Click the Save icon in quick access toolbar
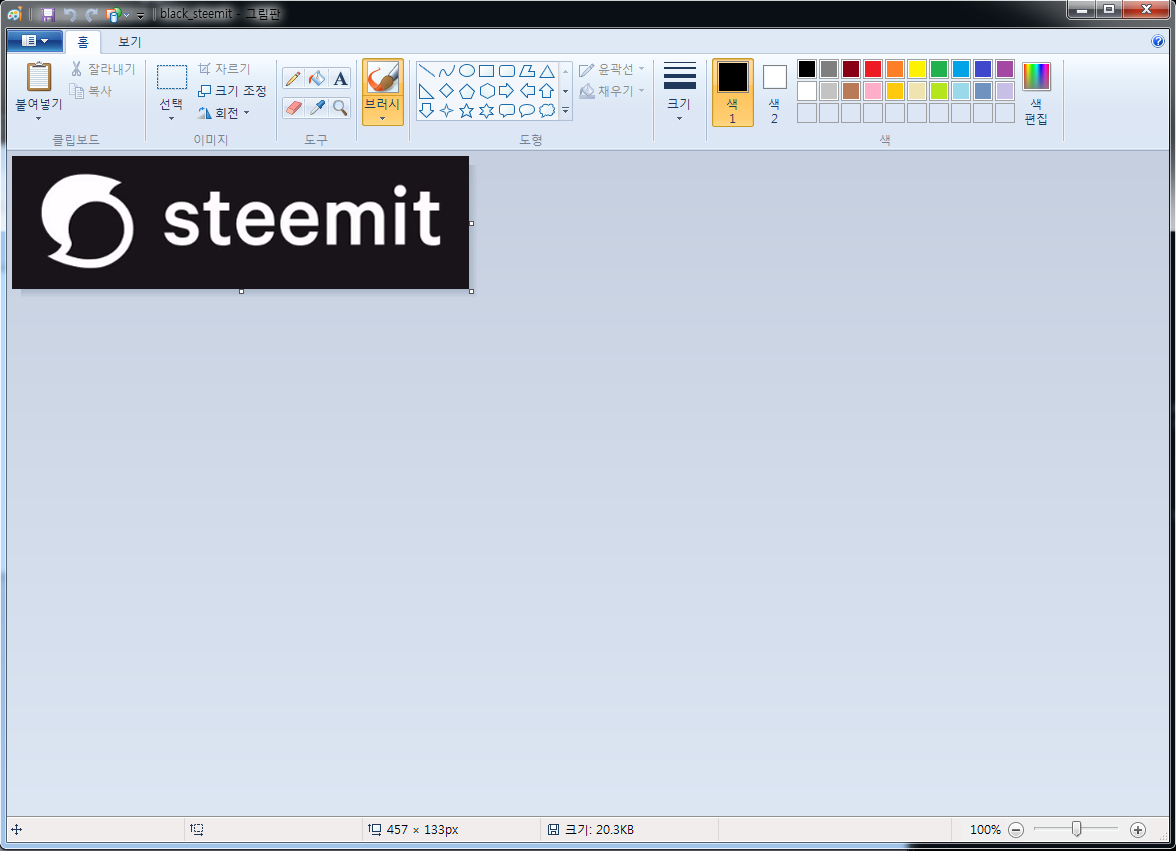 tap(48, 14)
